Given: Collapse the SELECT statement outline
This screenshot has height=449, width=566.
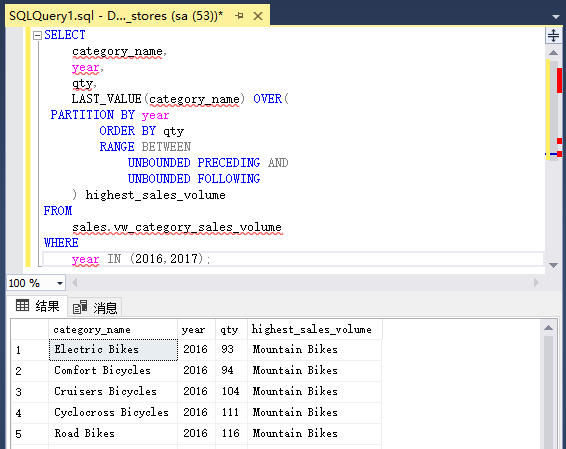Looking at the screenshot, I should pos(37,35).
